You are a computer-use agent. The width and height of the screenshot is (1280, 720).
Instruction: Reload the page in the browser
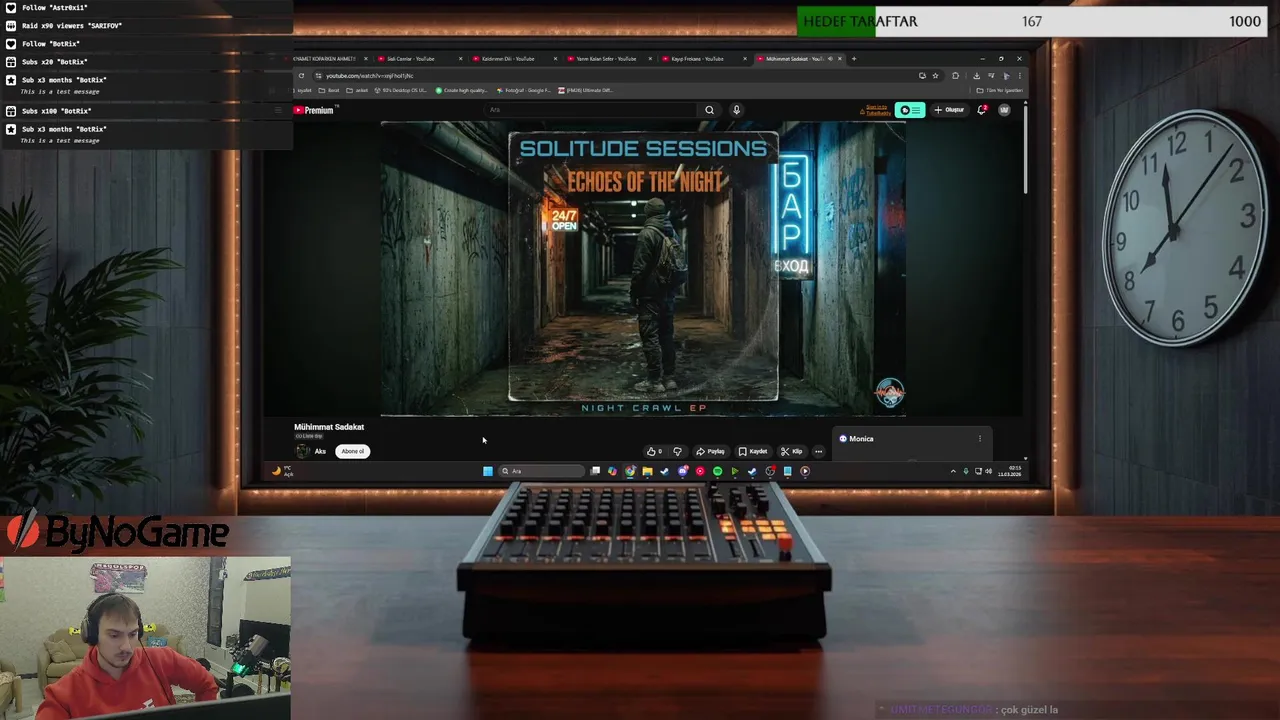(x=301, y=76)
